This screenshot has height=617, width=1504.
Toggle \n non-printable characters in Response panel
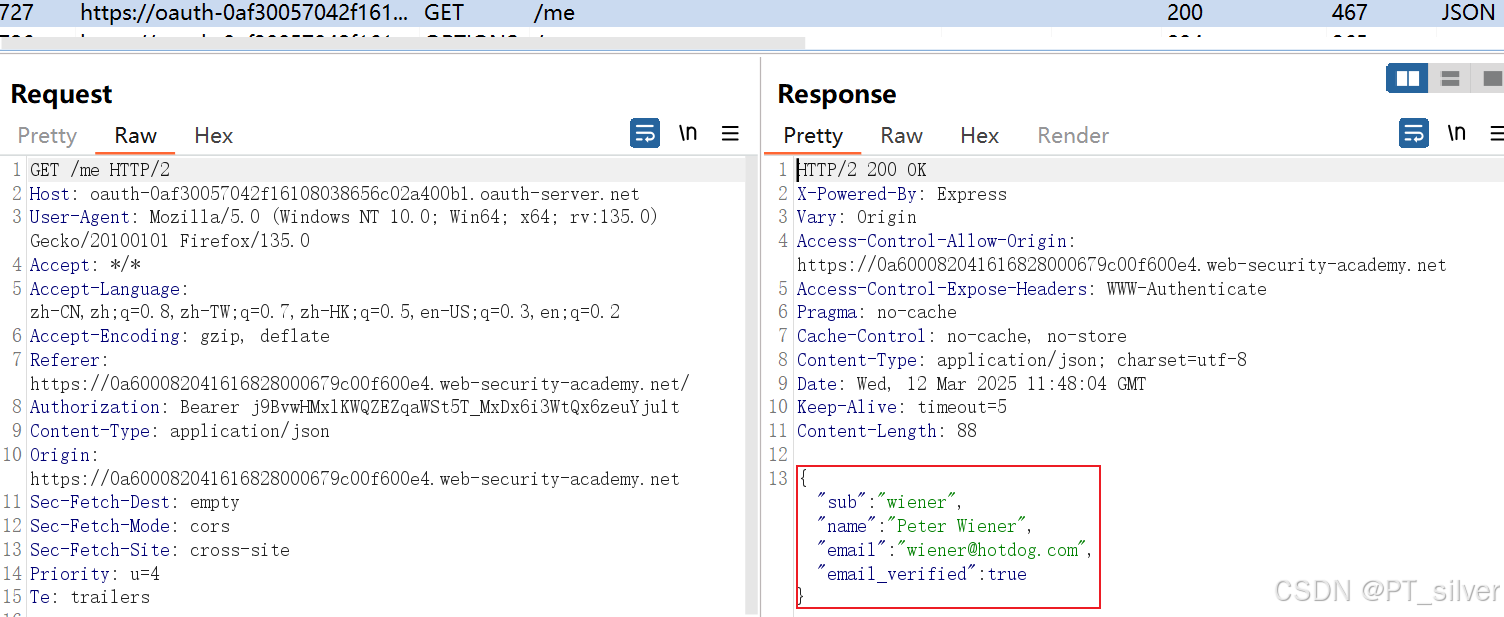tap(1457, 133)
